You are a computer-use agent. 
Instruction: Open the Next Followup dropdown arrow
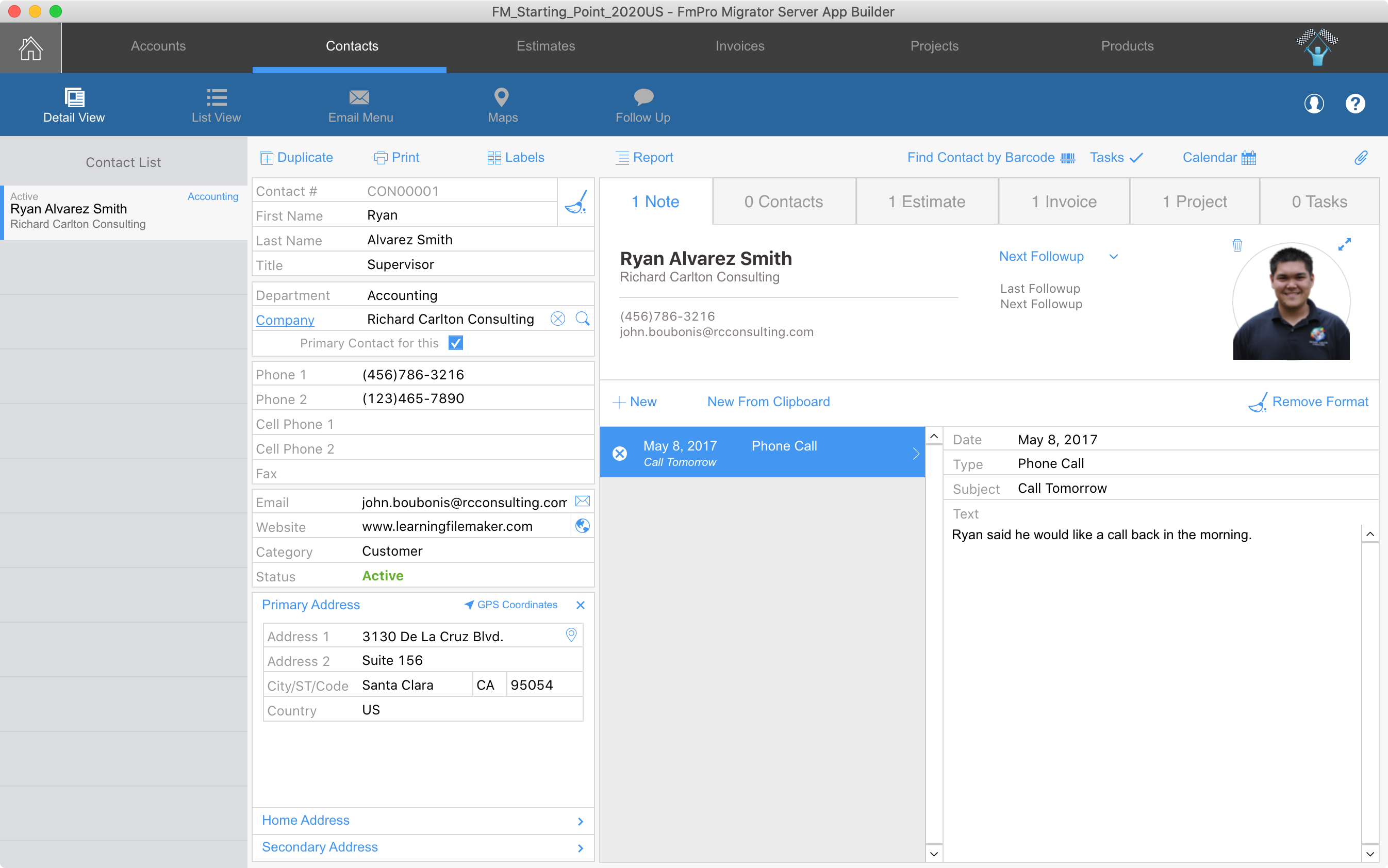(1114, 257)
